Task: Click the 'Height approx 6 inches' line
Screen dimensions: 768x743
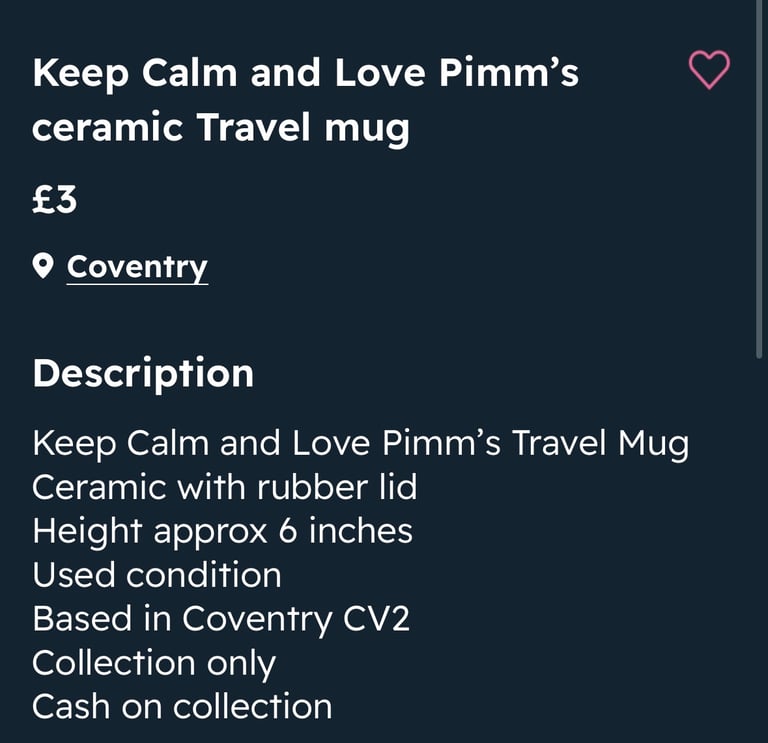Action: 222,531
